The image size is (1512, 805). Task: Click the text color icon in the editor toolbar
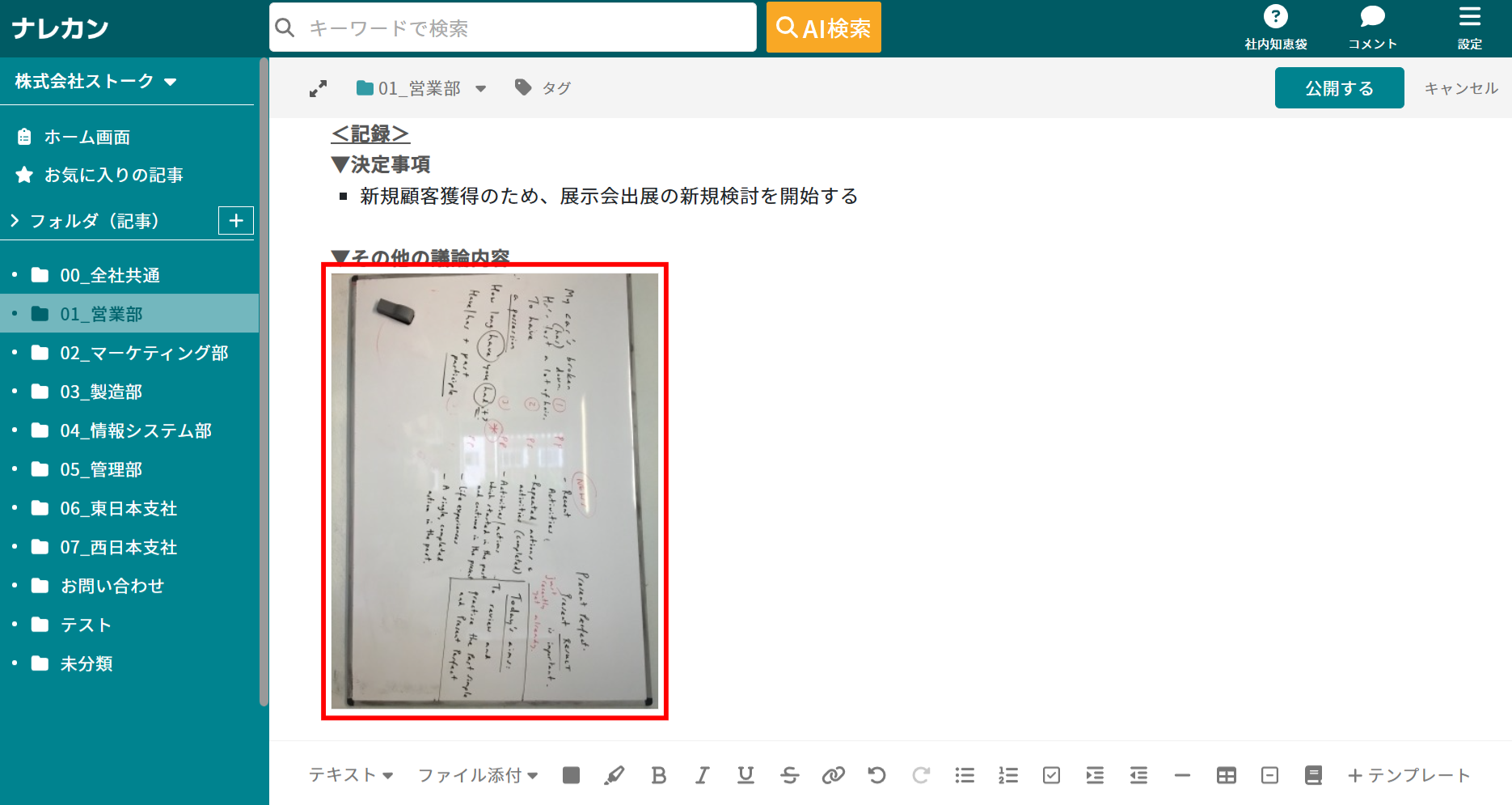tap(571, 775)
